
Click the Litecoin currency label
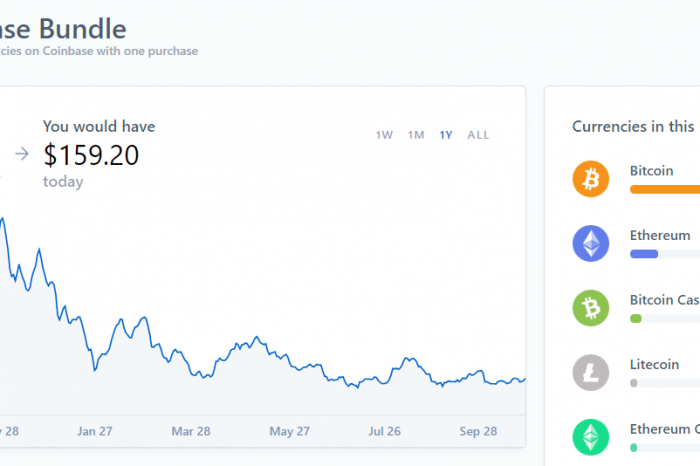click(654, 364)
